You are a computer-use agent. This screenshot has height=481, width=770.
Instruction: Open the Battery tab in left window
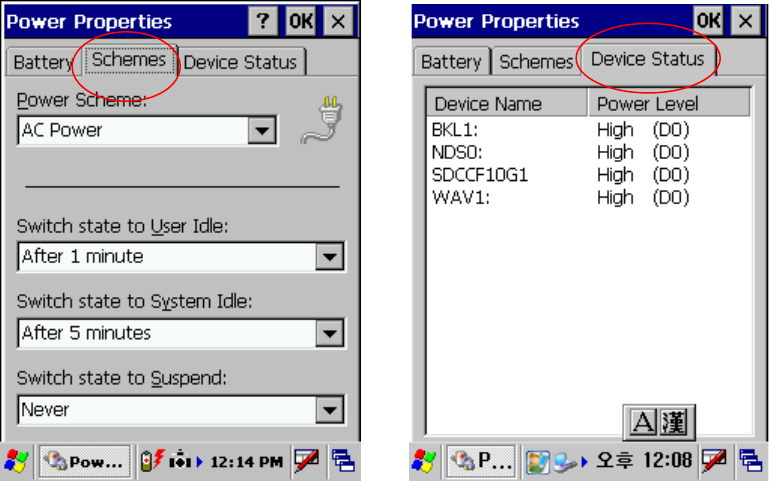point(42,62)
